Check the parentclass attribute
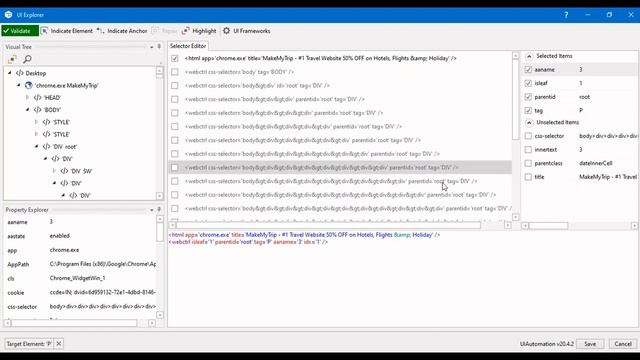 (528, 163)
